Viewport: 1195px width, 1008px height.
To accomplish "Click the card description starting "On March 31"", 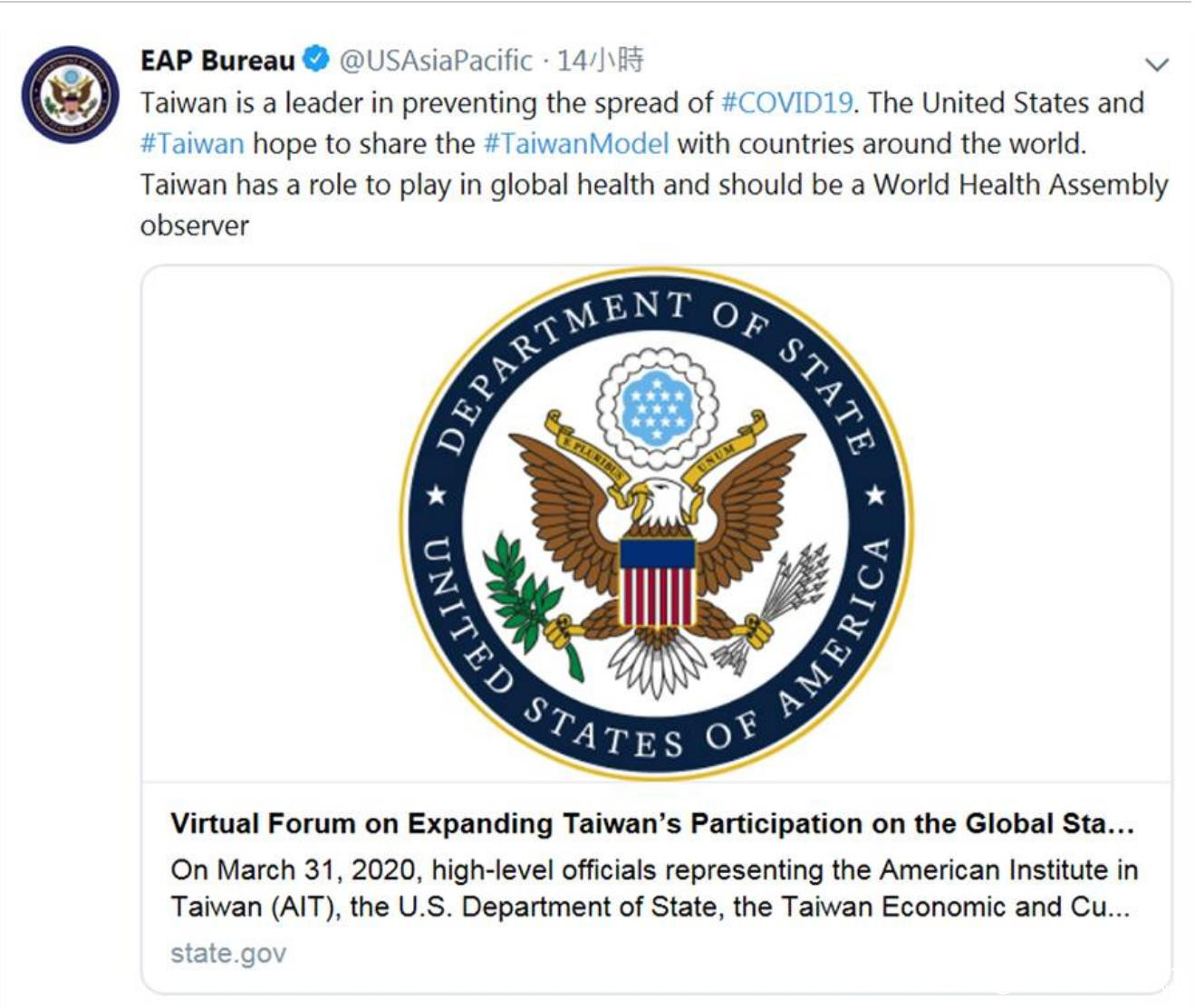I will coord(652,888).
